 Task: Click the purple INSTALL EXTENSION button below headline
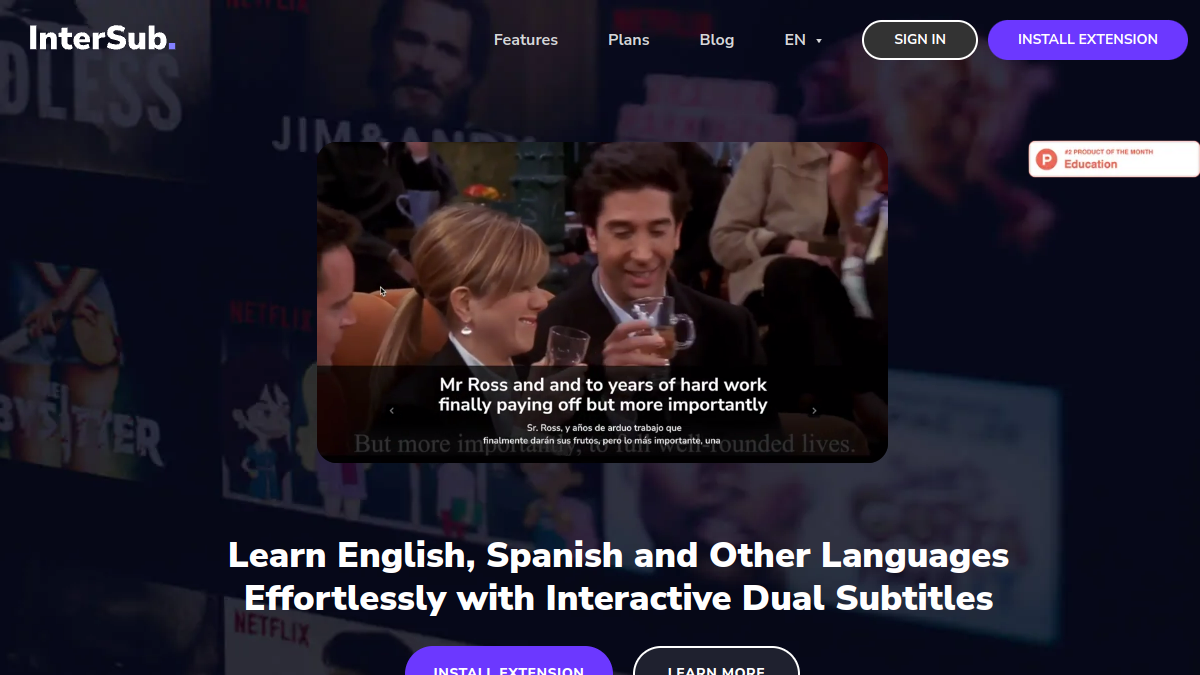click(x=509, y=661)
